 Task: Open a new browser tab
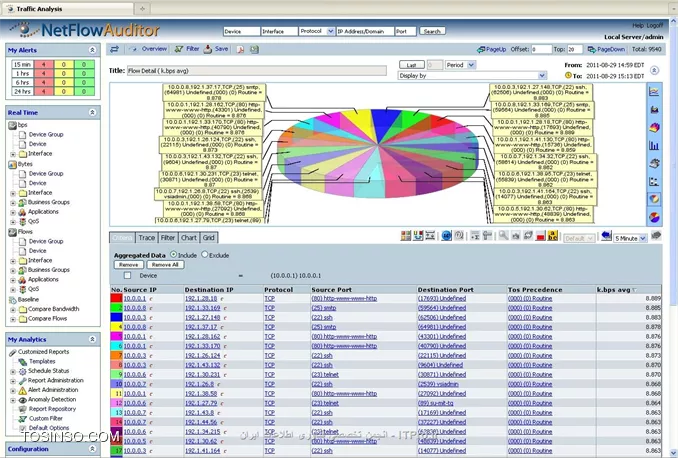142,8
